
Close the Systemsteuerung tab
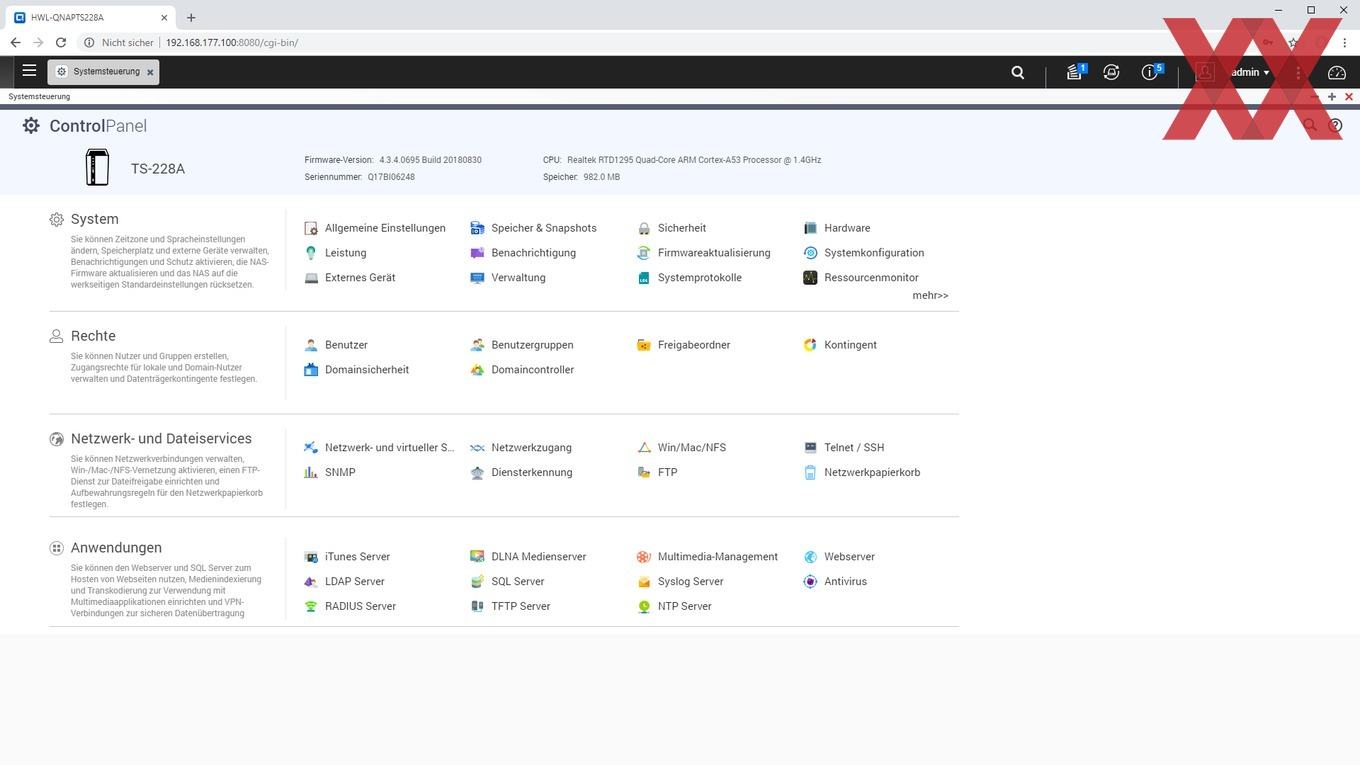pos(150,73)
